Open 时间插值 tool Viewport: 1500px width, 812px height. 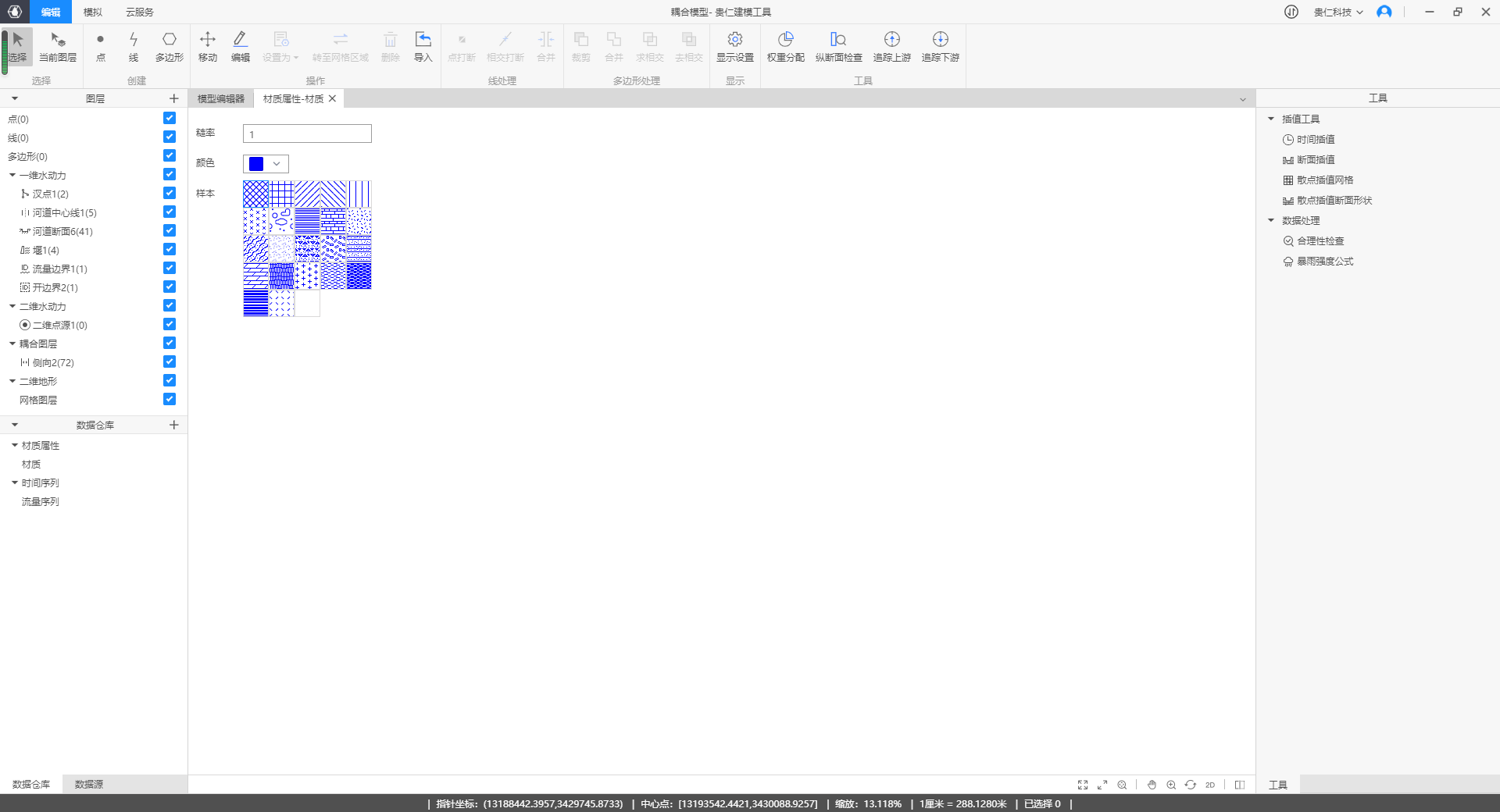pyautogui.click(x=1309, y=139)
